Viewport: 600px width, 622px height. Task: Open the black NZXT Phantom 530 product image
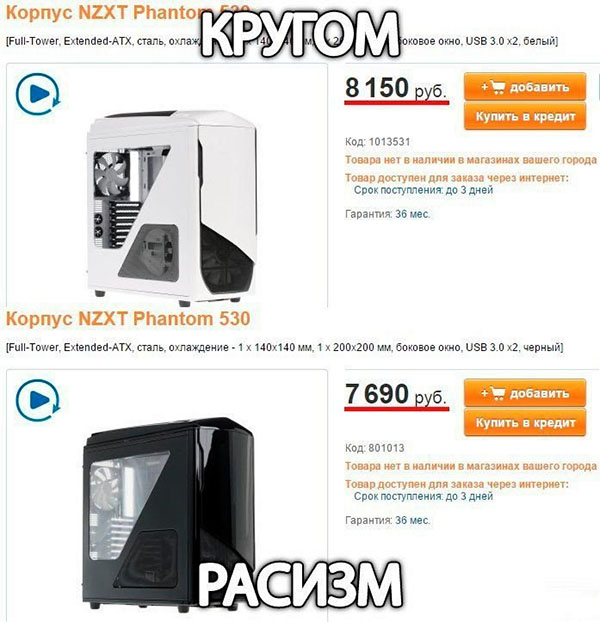click(x=169, y=514)
